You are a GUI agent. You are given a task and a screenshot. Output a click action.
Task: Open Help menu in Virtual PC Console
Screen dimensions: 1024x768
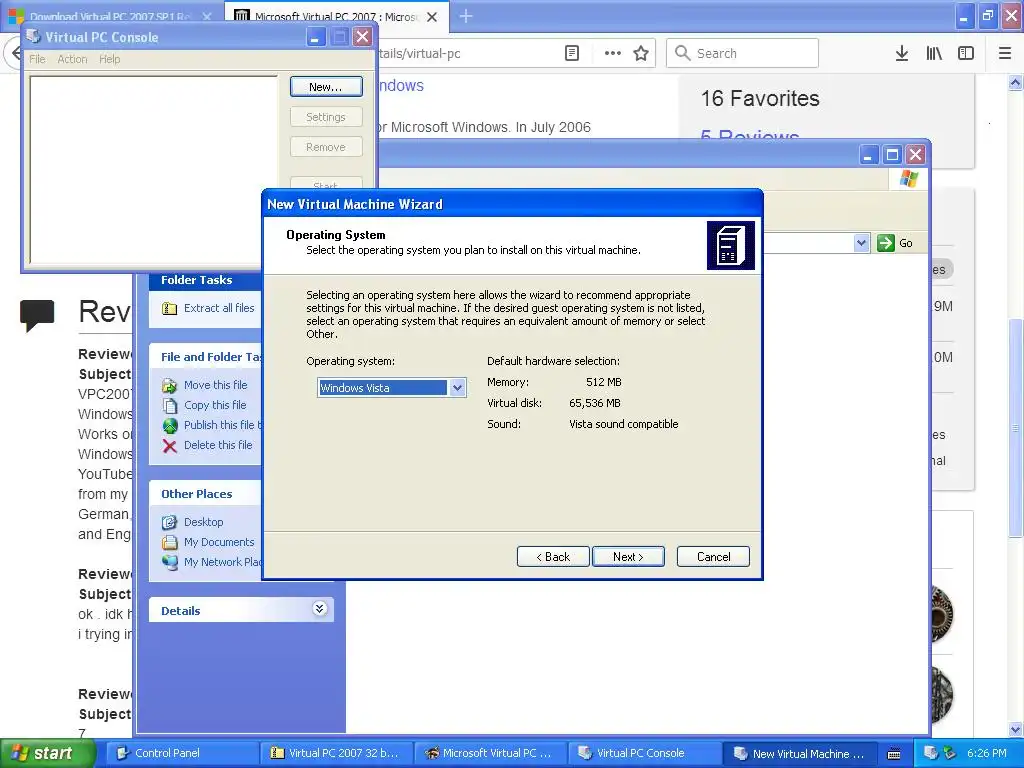click(110, 59)
